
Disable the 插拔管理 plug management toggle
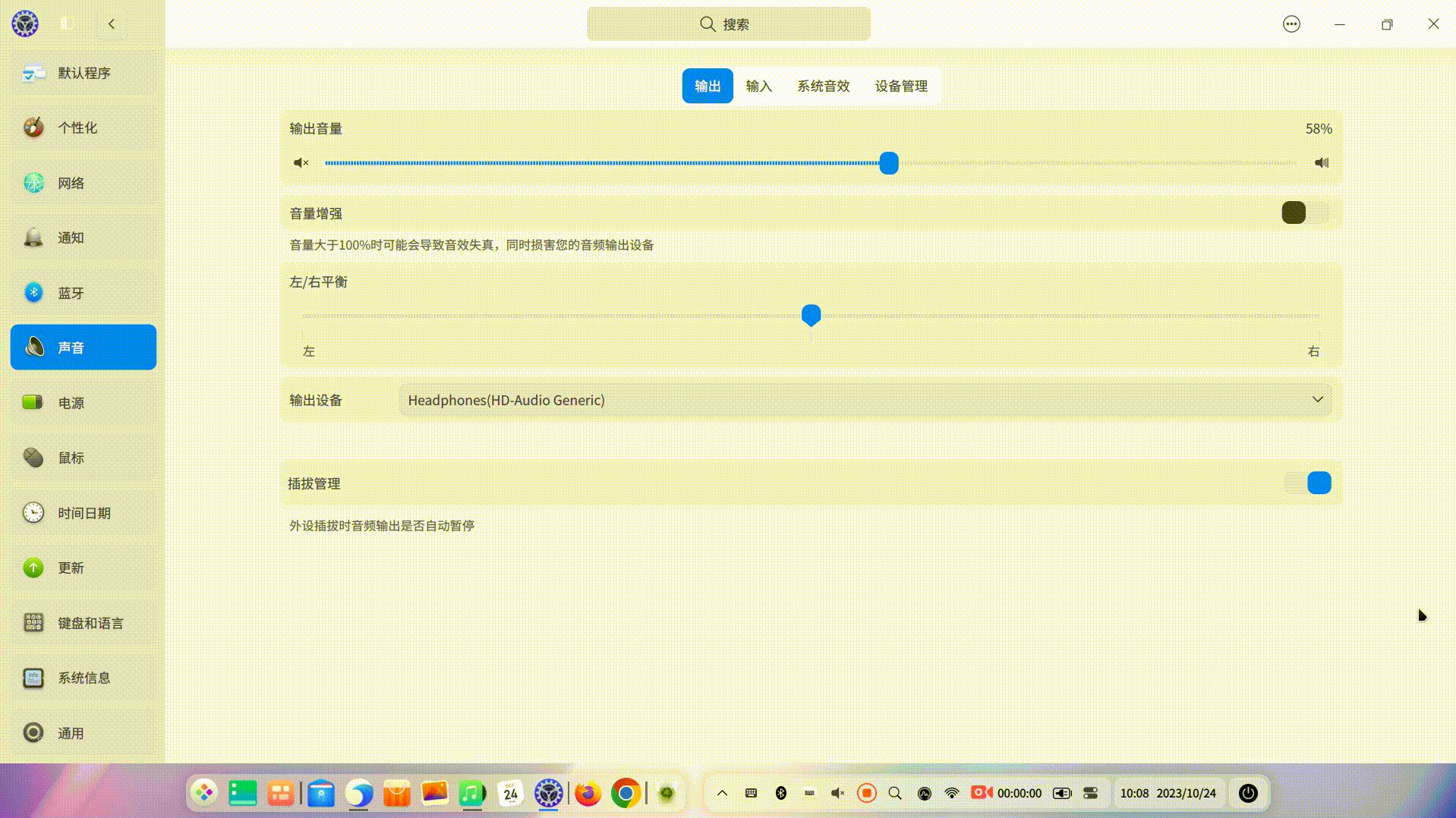pyautogui.click(x=1307, y=483)
